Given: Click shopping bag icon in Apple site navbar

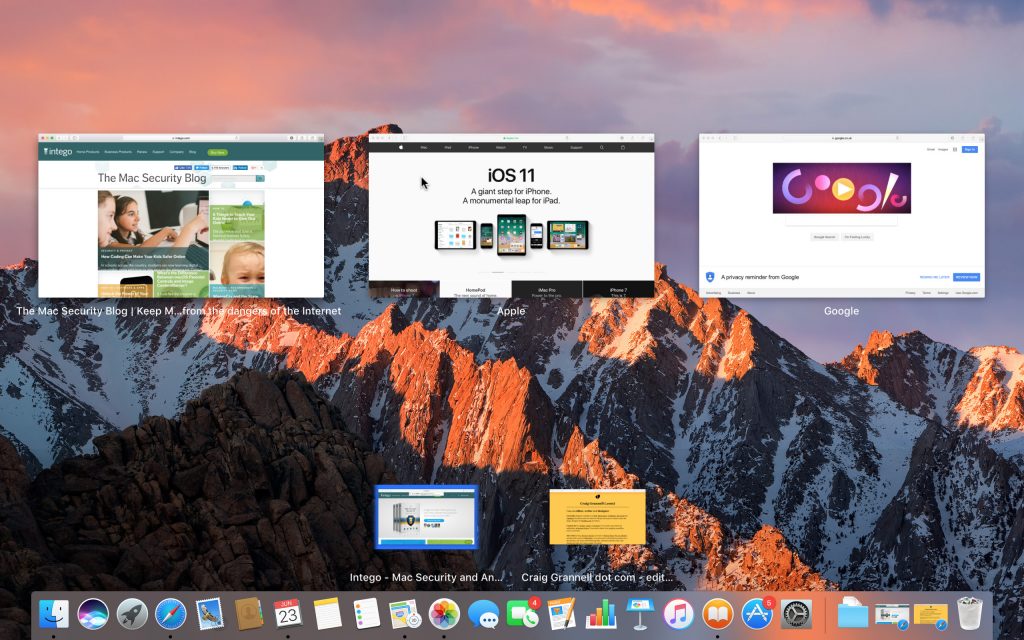Looking at the screenshot, I should click(x=622, y=148).
